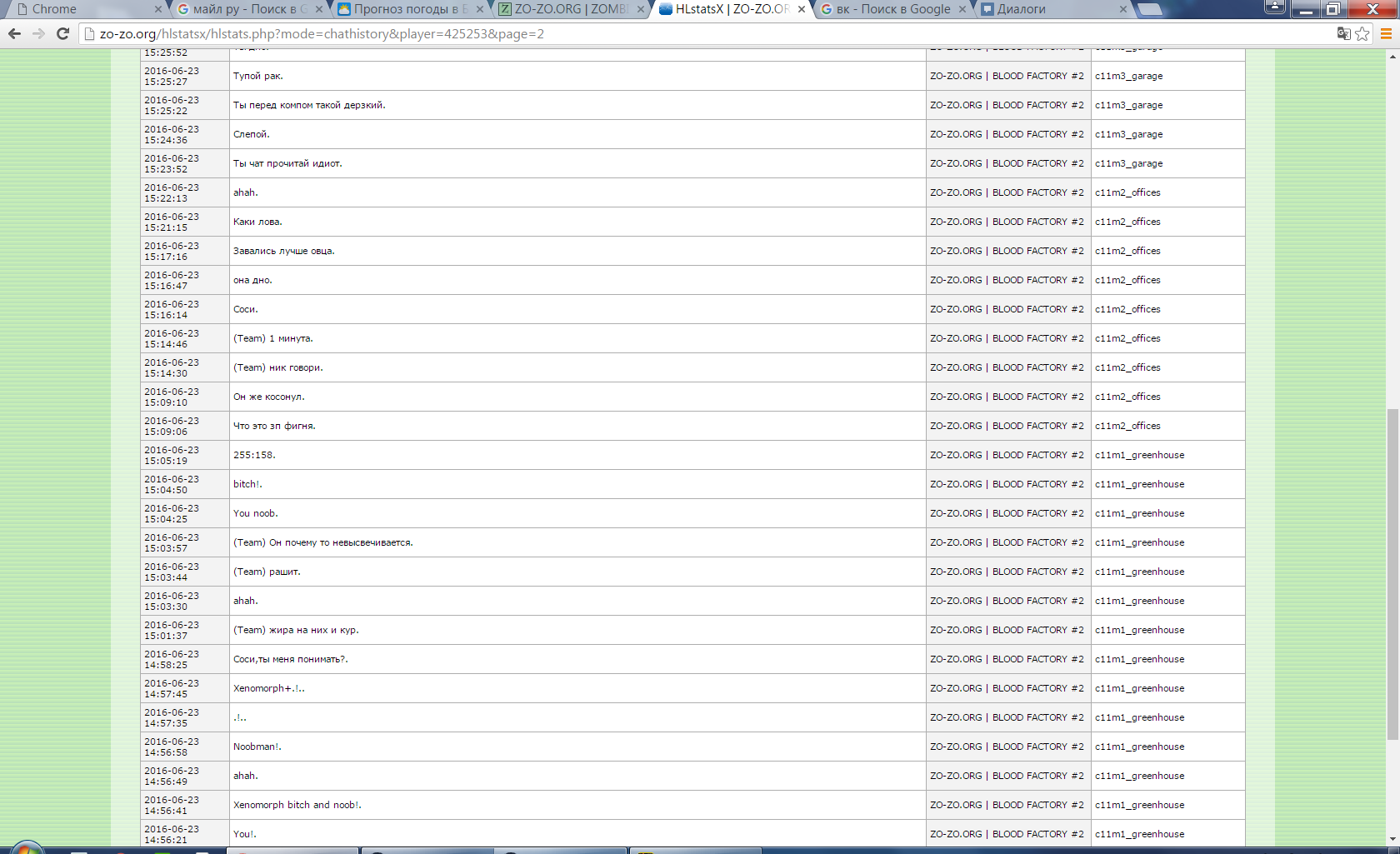This screenshot has height=854, width=1400.
Task: Open the server link in the "255:158." row
Action: pos(1007,455)
